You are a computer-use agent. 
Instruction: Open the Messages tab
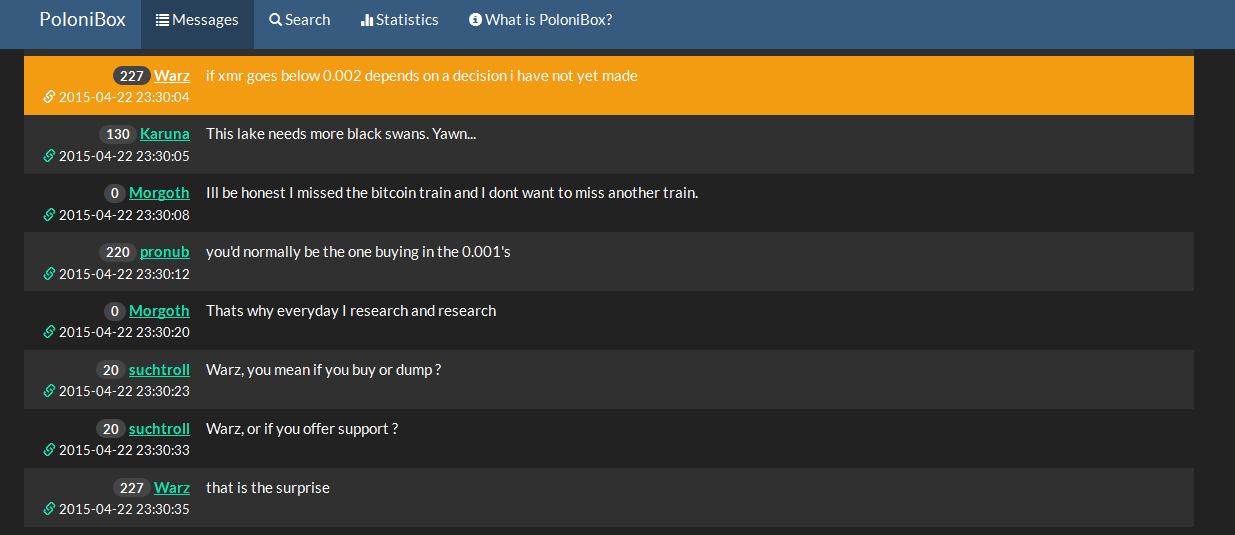point(197,20)
